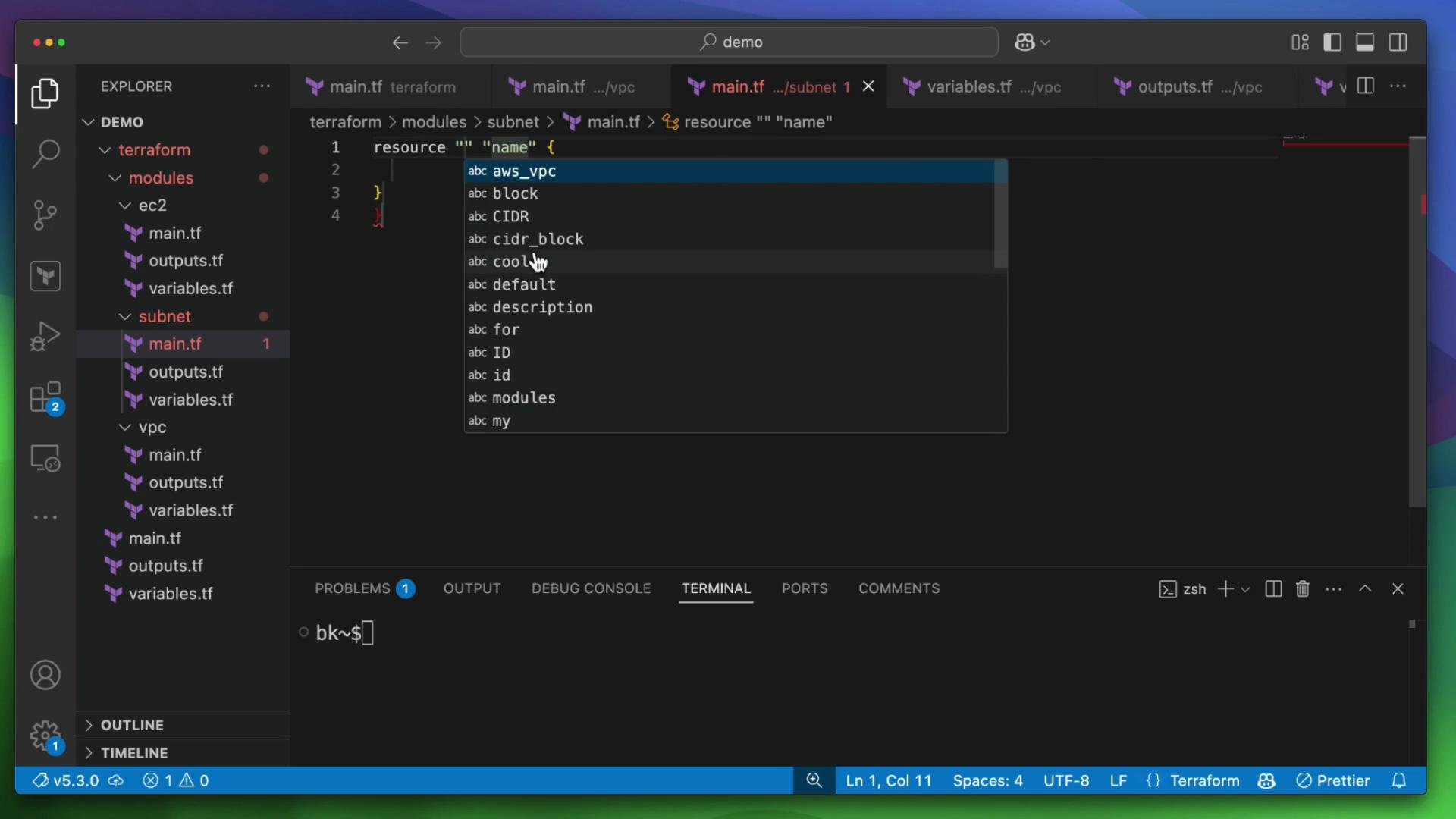Open the Explorer view in activity bar
1456x819 pixels.
45,94
